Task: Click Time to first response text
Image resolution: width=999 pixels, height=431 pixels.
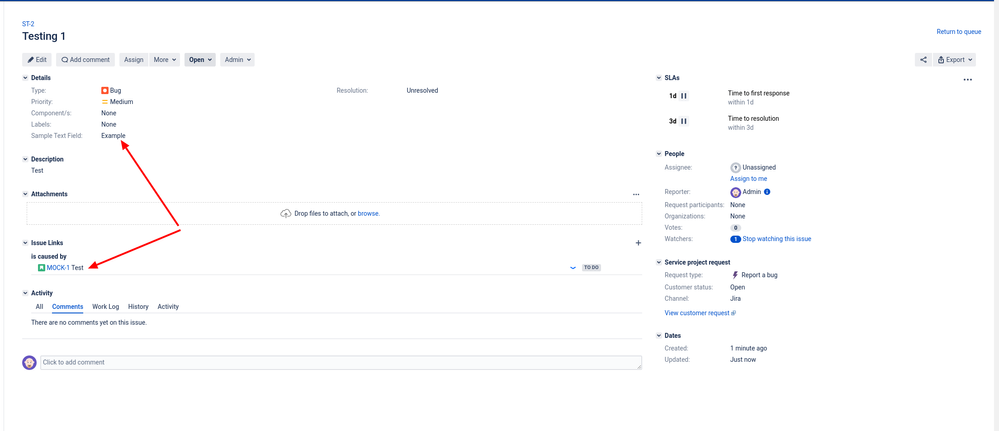Action: [x=759, y=93]
